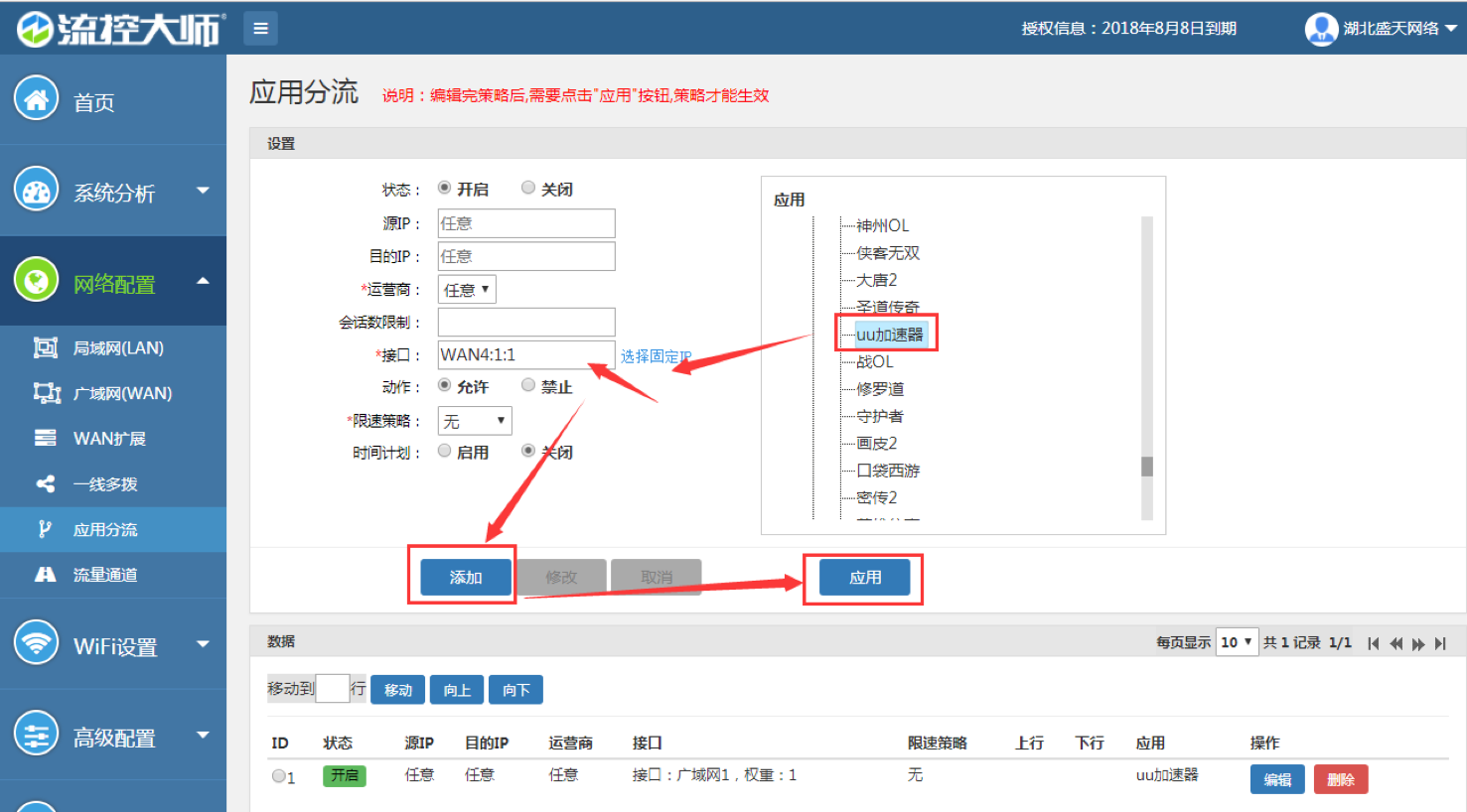Screen dimensions: 1467x812
Task: Click the user avatar icon
Action: pos(1321,29)
